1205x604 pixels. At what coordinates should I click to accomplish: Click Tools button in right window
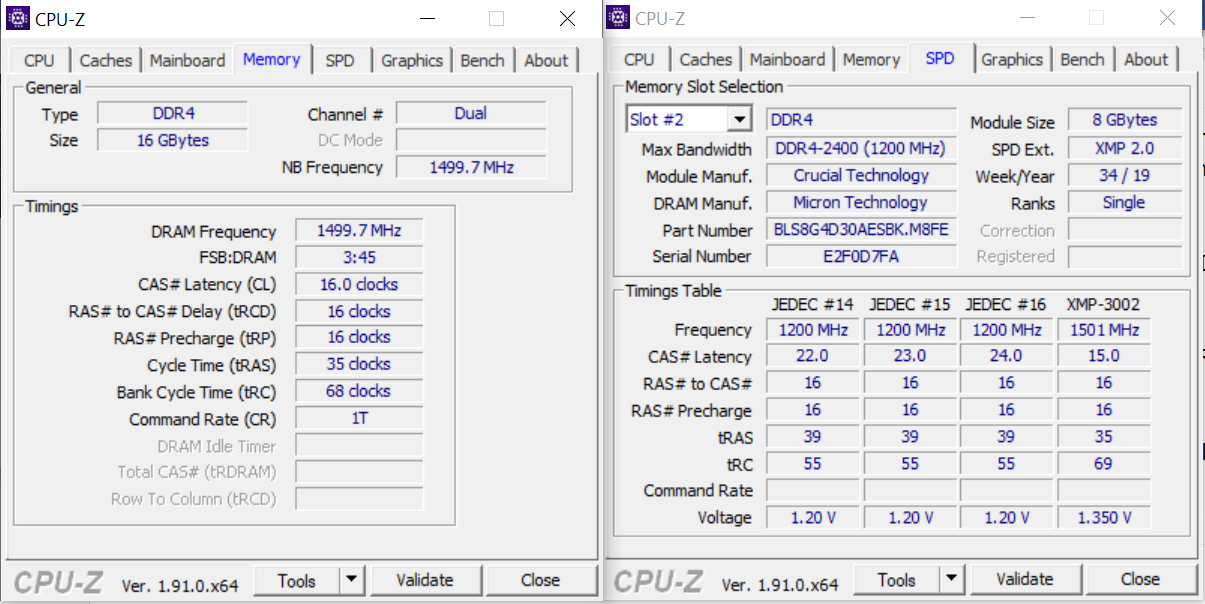897,580
